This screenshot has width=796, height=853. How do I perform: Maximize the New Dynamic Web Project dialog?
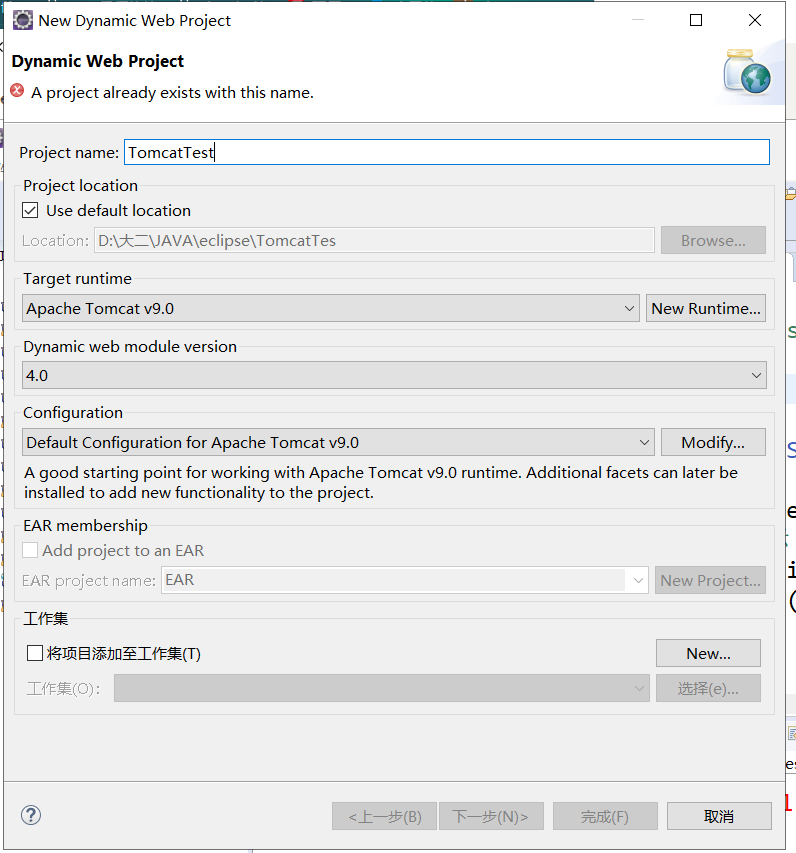(x=696, y=21)
